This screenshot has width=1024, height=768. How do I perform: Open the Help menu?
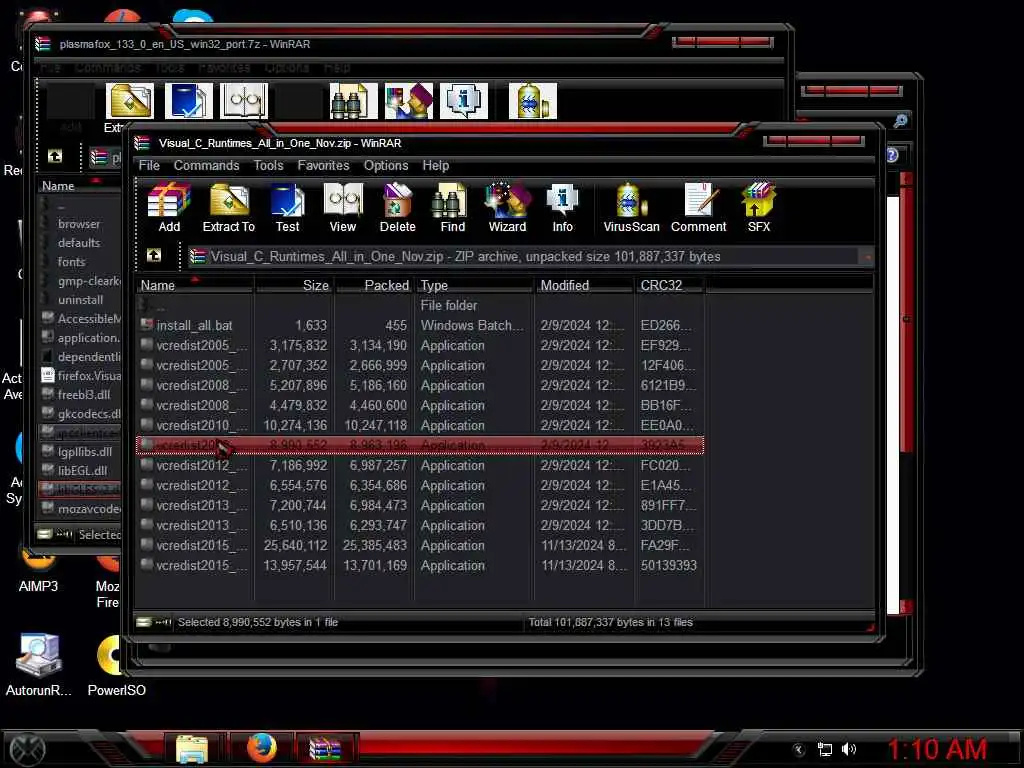point(436,165)
